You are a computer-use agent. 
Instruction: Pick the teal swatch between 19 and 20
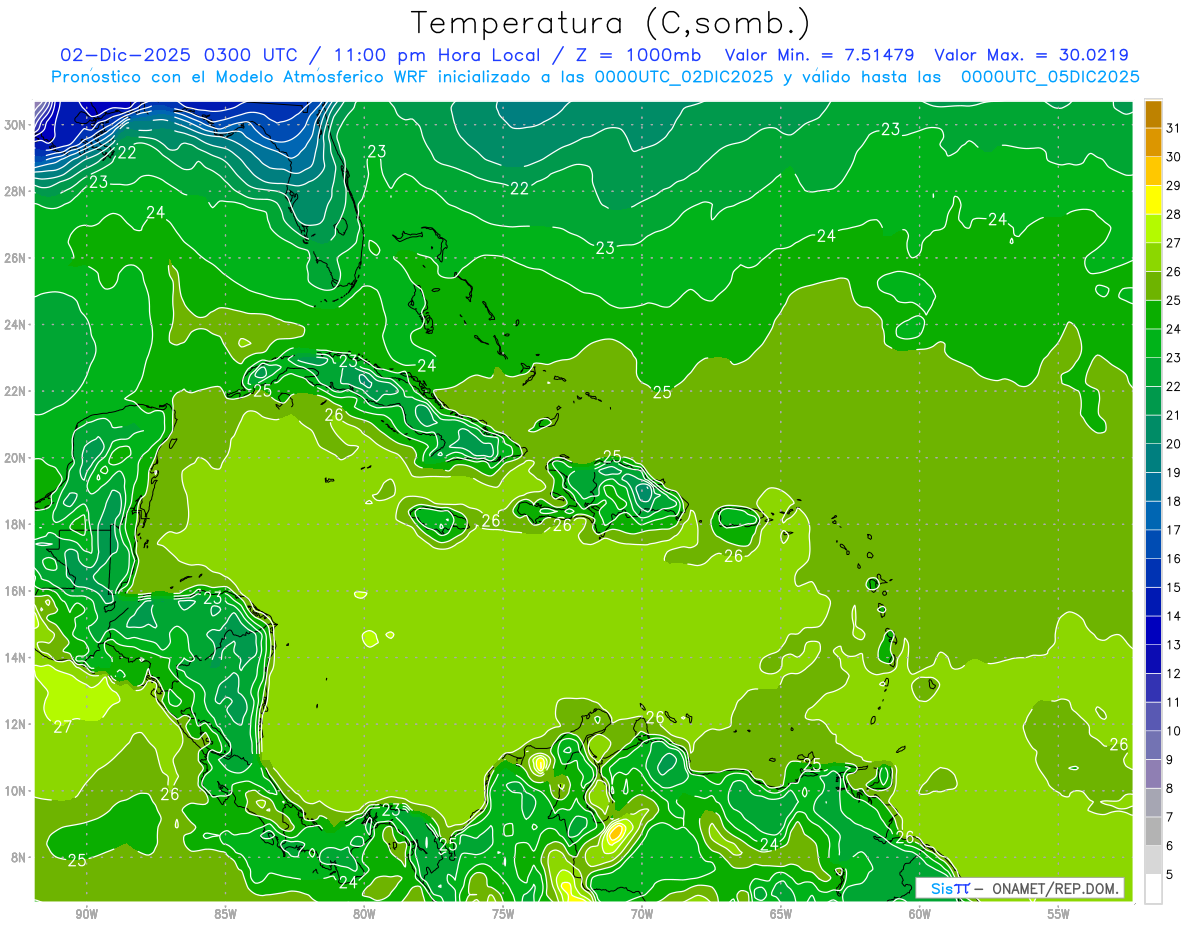click(x=1153, y=459)
